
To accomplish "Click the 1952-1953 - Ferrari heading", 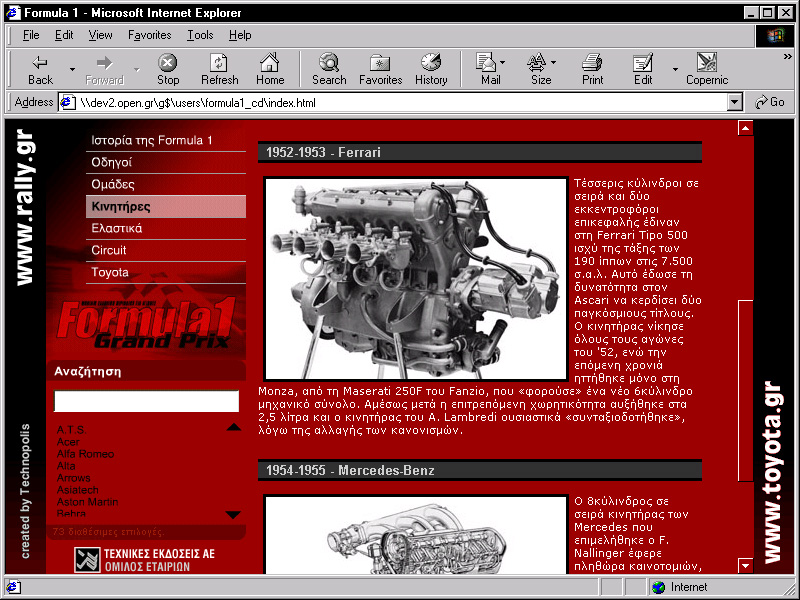I will click(x=480, y=152).
